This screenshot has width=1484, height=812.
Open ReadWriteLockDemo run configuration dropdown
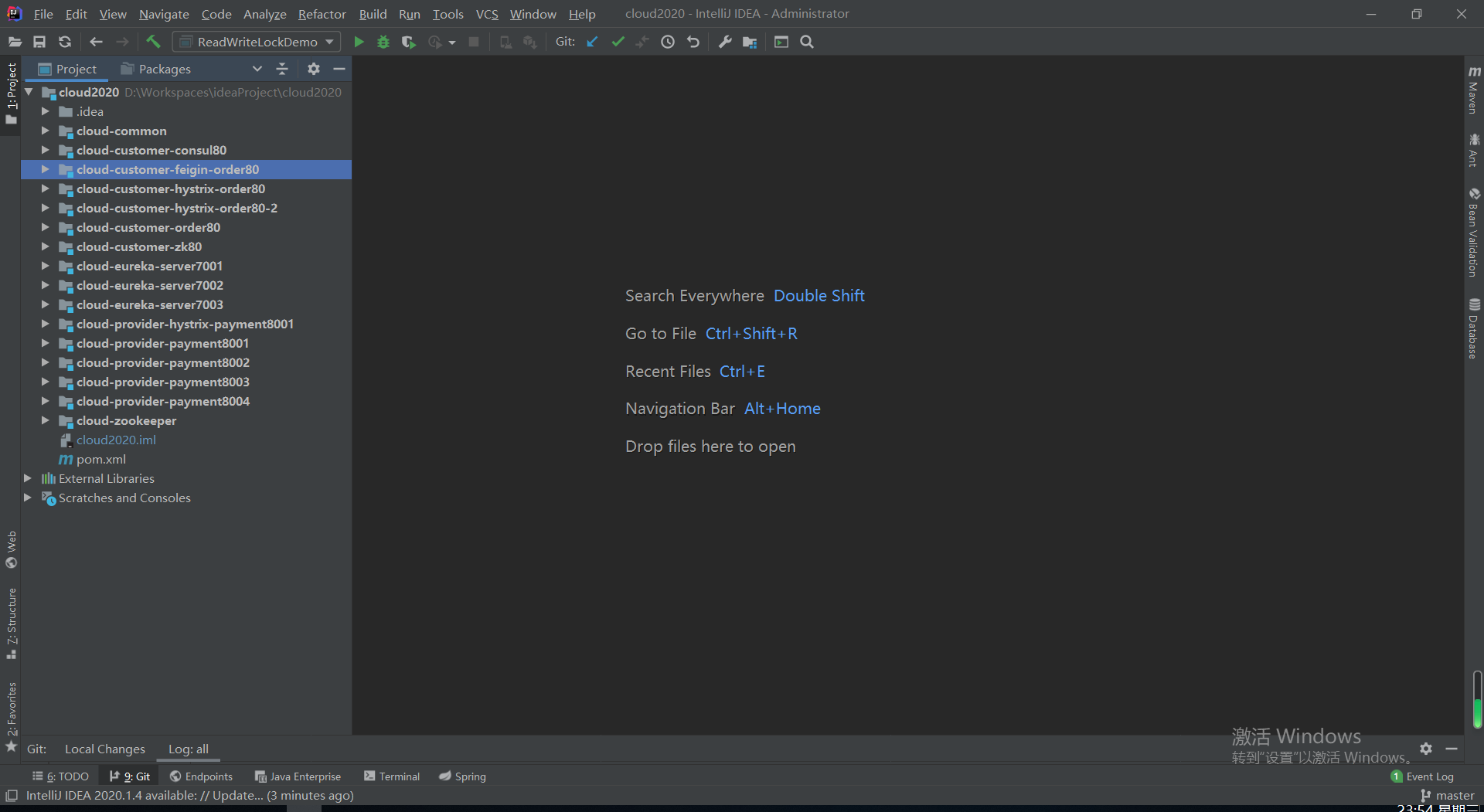[257, 42]
